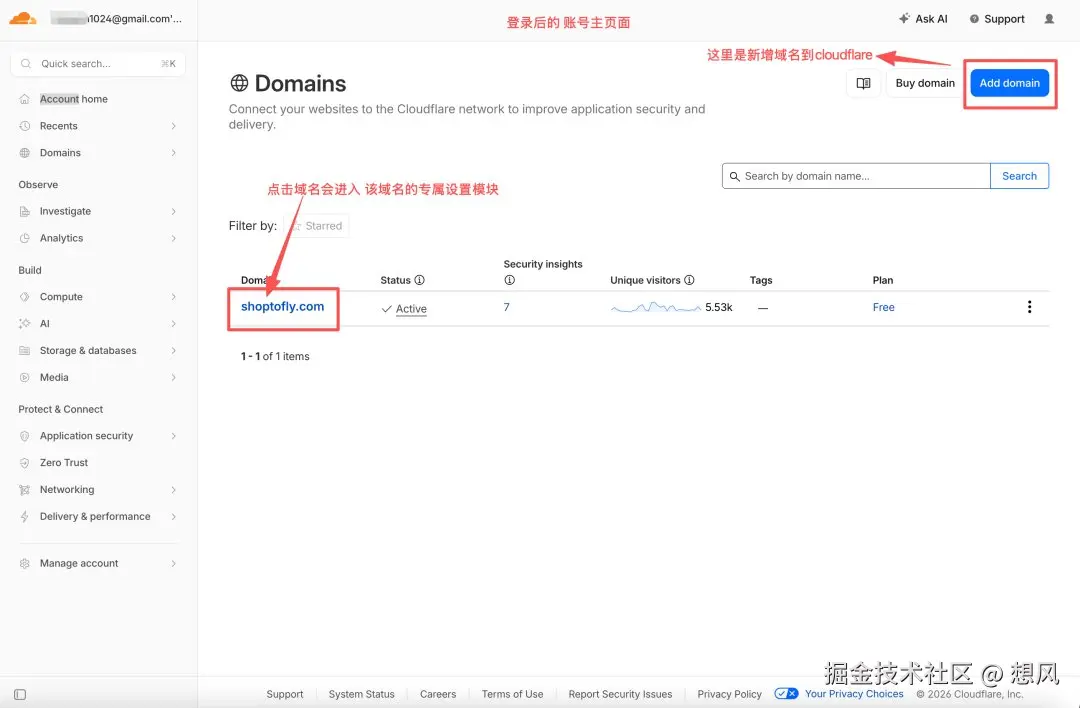Click the Account home sidebar icon
Image resolution: width=1080 pixels, height=708 pixels.
click(x=25, y=99)
